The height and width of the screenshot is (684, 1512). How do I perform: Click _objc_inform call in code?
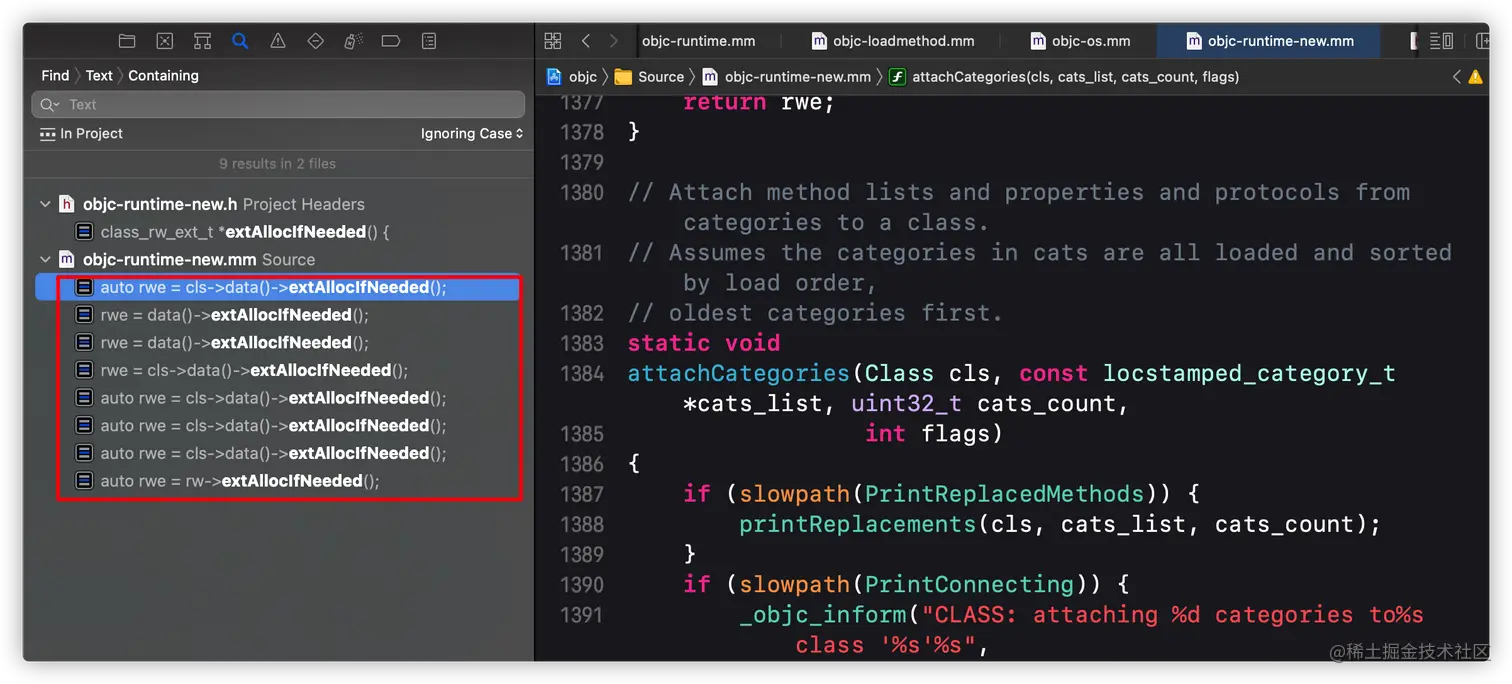point(823,614)
